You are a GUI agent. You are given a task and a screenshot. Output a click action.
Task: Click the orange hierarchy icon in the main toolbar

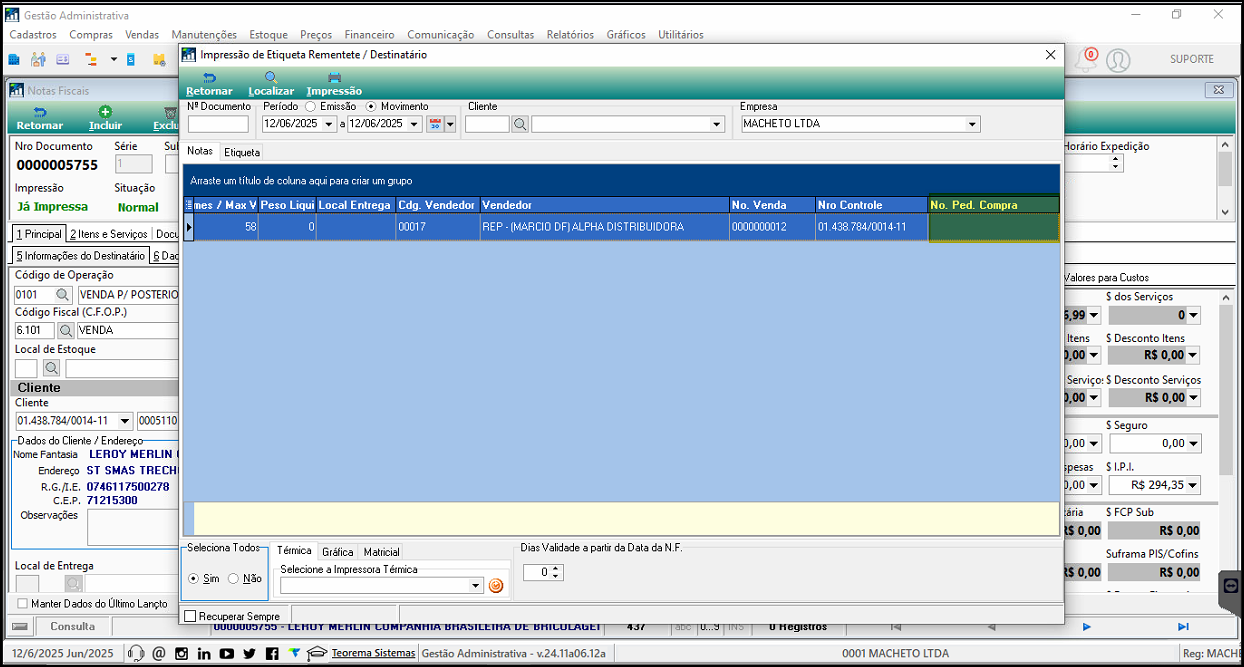tap(91, 60)
